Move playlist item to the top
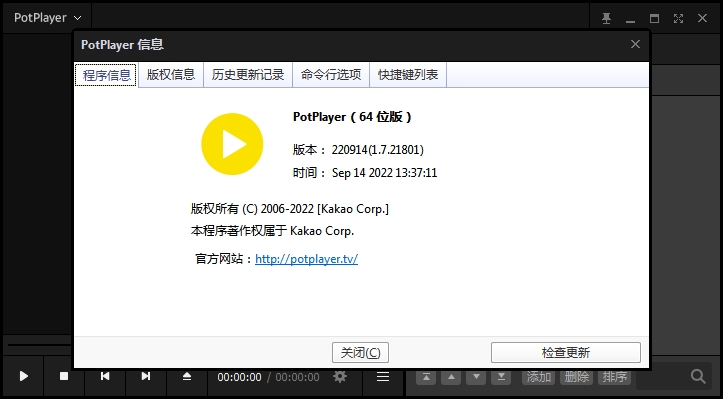The image size is (723, 399). point(427,377)
